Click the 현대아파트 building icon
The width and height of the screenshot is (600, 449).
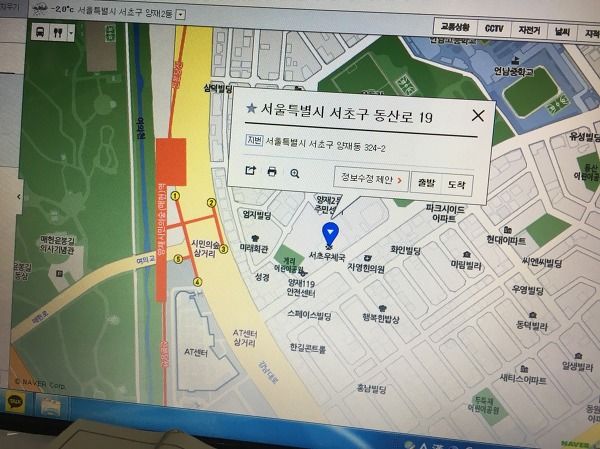point(508,230)
